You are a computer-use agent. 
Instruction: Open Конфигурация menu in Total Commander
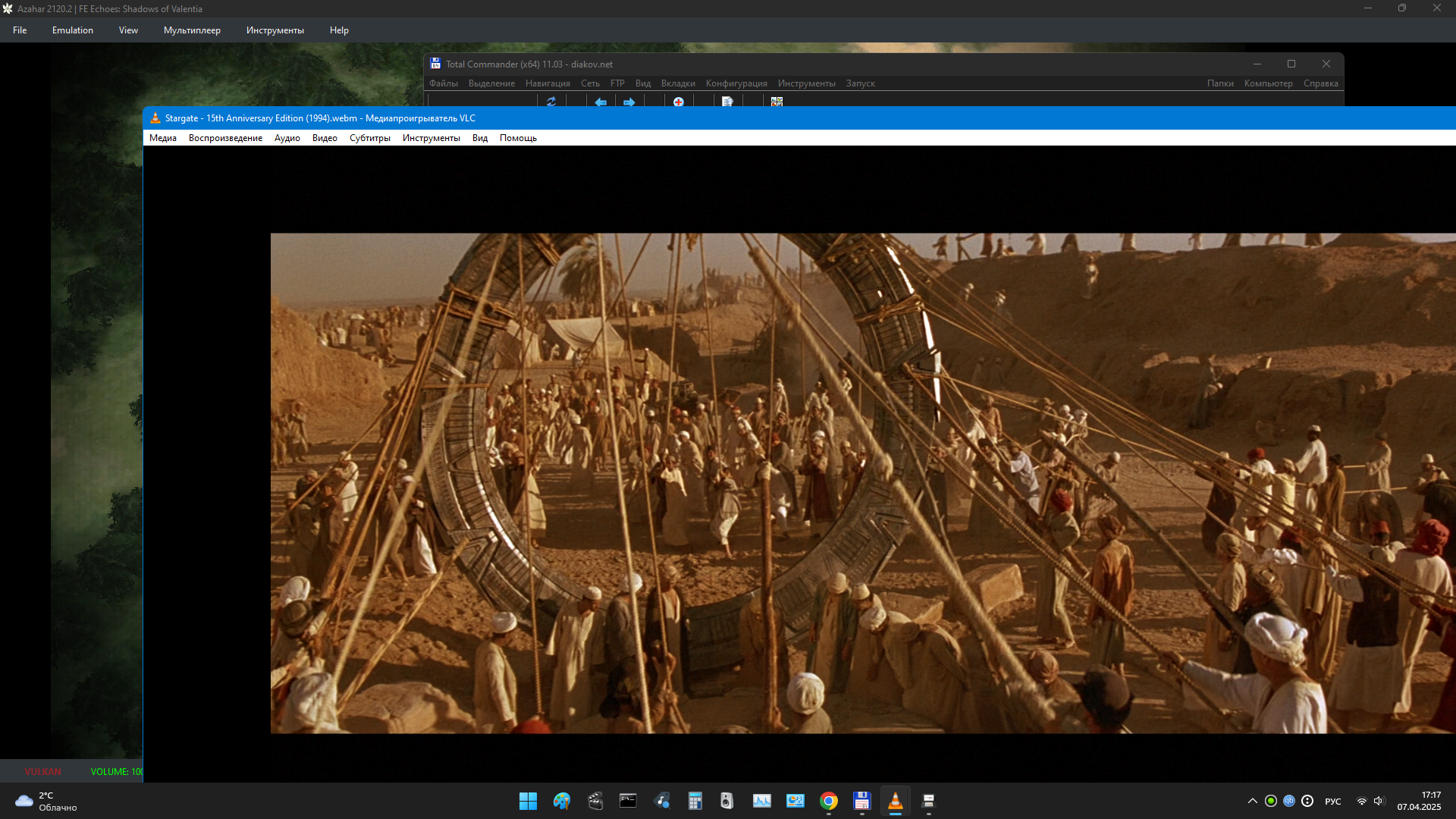click(x=736, y=83)
